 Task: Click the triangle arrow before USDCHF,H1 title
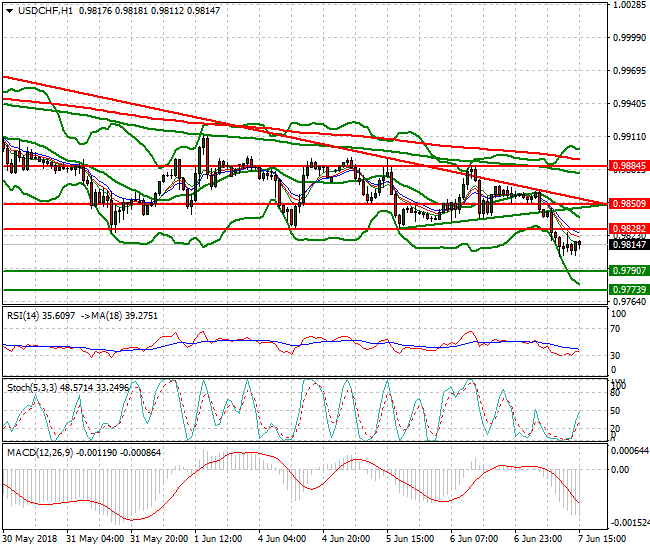(x=10, y=11)
